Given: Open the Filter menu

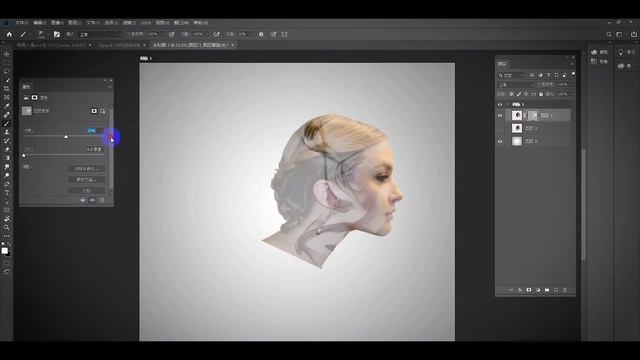Looking at the screenshot, I should pyautogui.click(x=129, y=23).
